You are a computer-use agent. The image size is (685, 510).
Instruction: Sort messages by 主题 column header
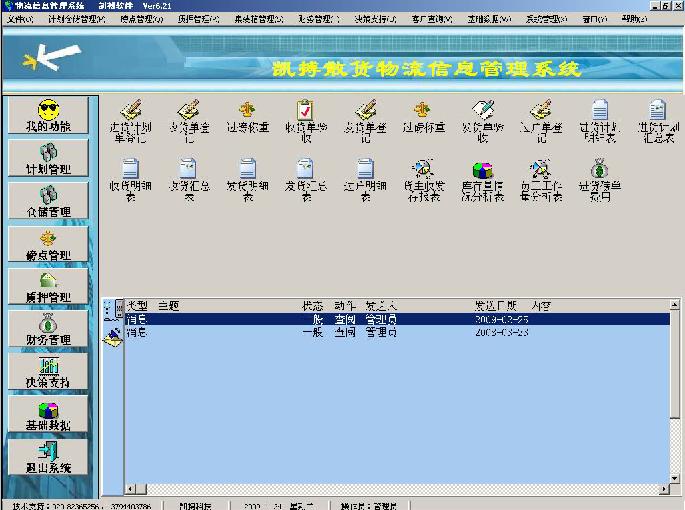[x=169, y=306]
